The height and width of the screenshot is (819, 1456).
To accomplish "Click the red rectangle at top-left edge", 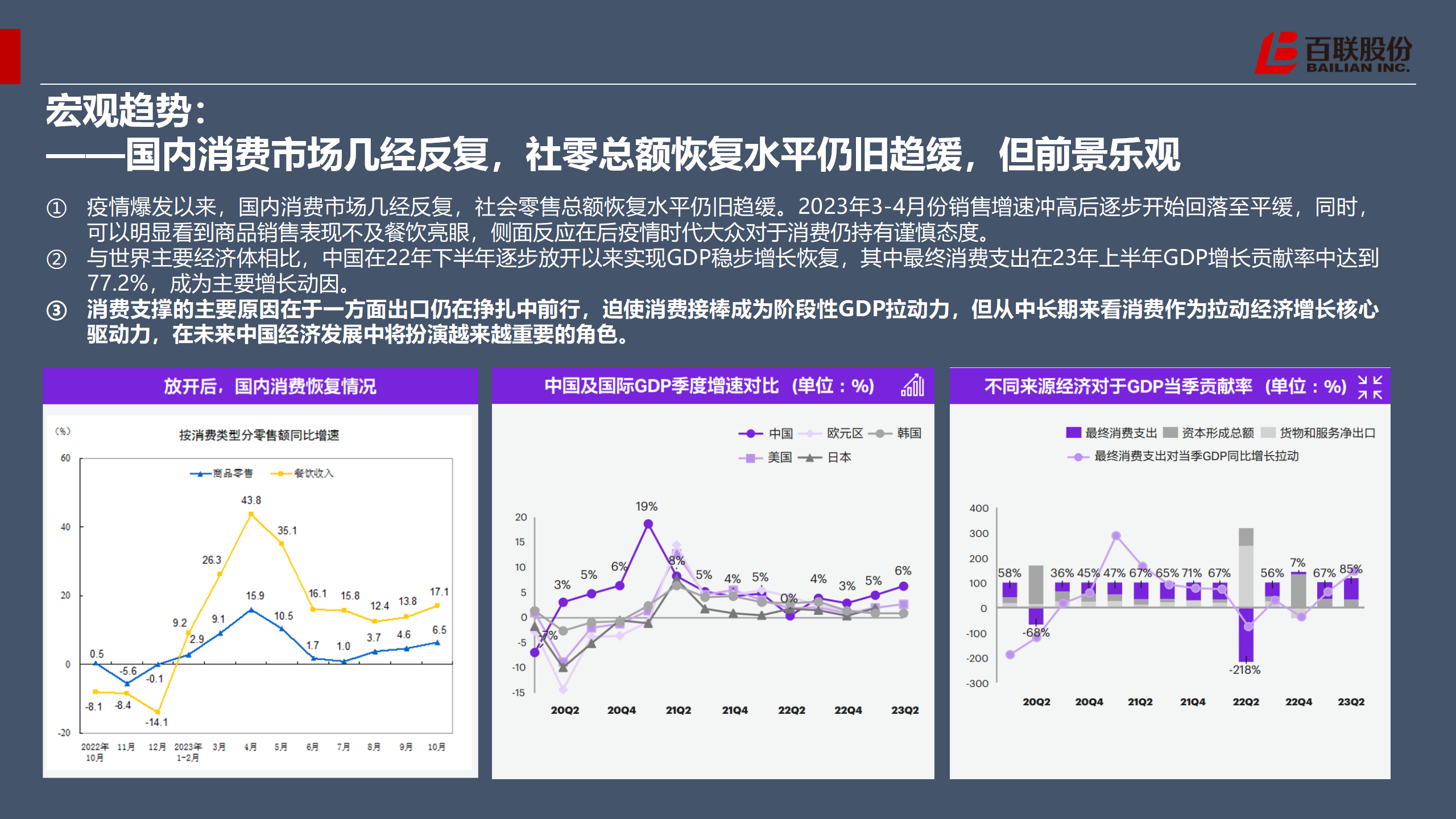I will [10, 56].
